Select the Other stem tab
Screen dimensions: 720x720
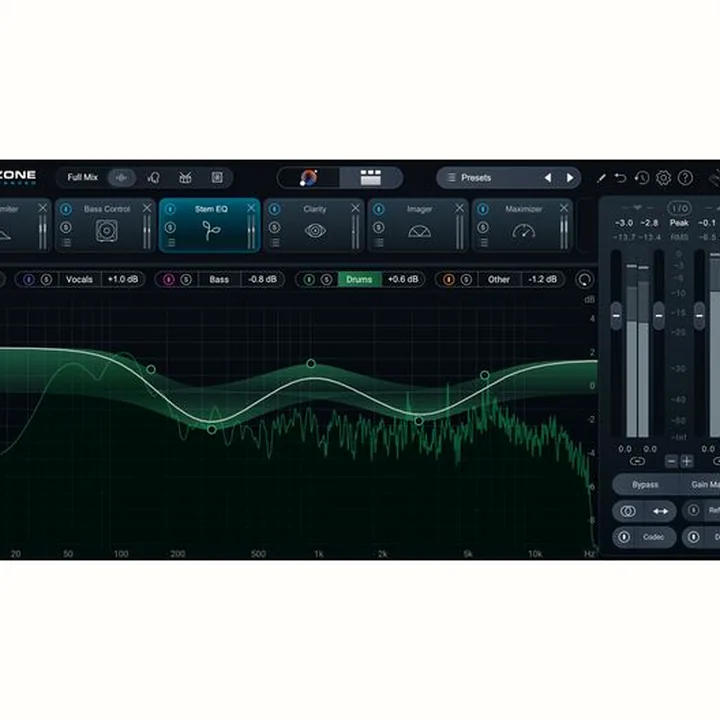(499, 279)
